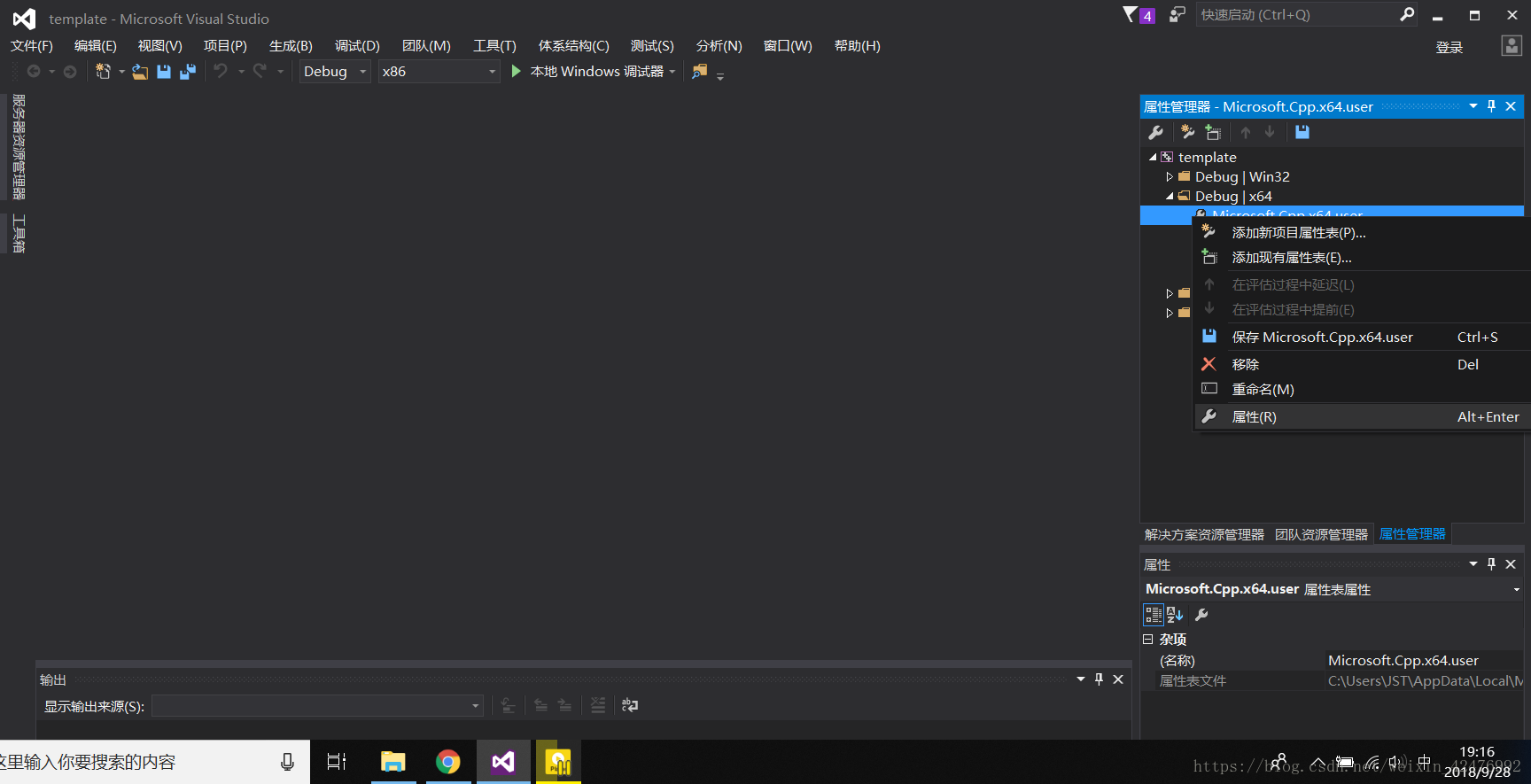Viewport: 1531px width, 784px height.
Task: Switch to 团队资源管理器 tab
Action: (x=1321, y=534)
